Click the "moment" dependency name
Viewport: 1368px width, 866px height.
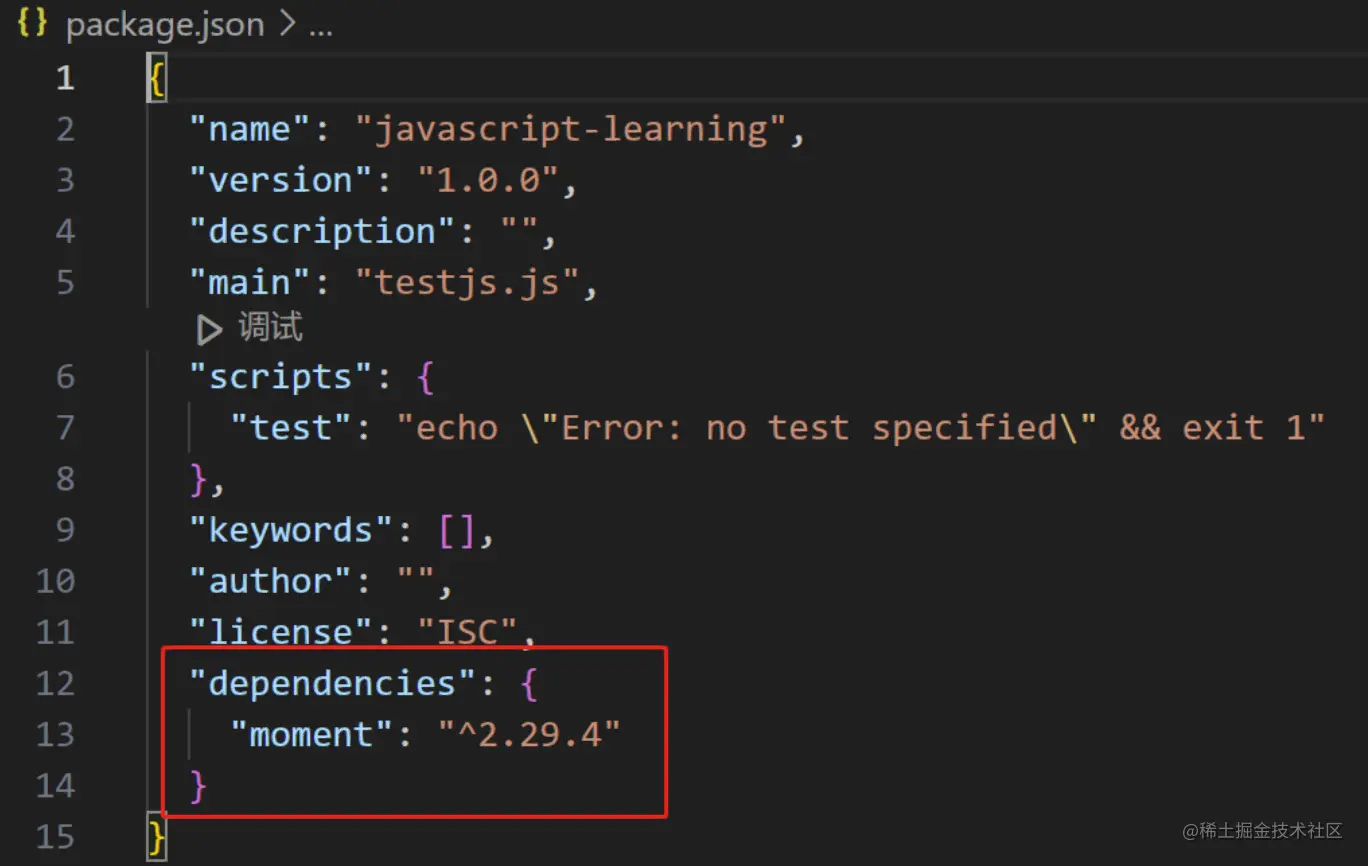click(312, 735)
